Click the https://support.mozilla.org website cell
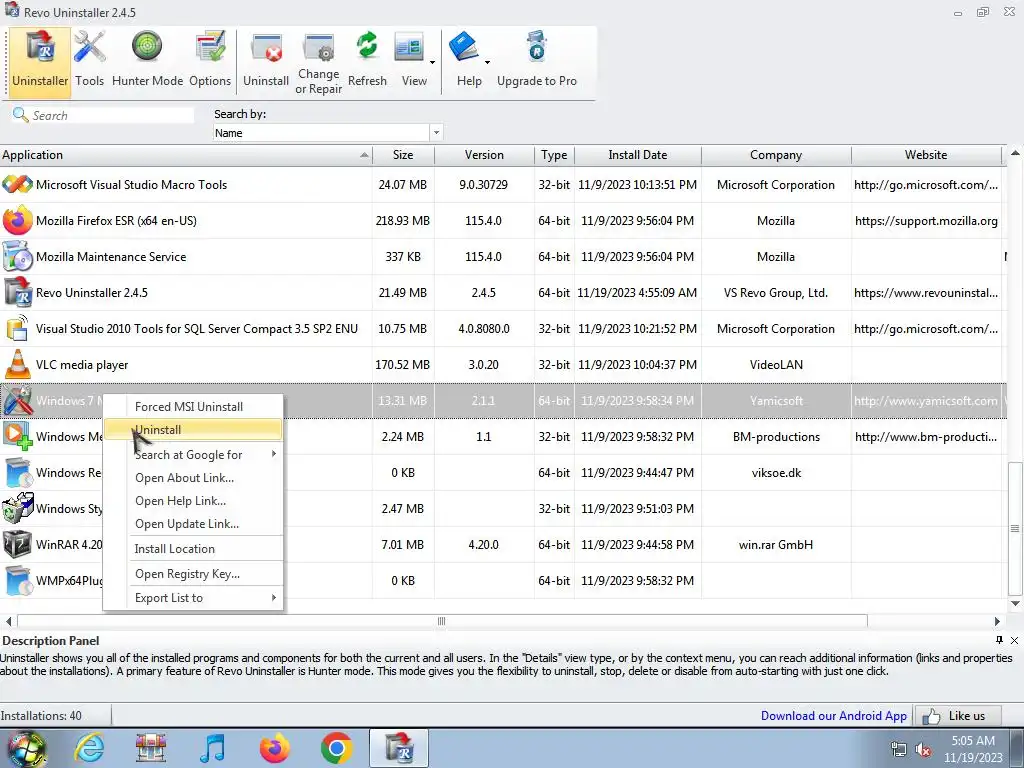The image size is (1024, 768). [x=926, y=221]
